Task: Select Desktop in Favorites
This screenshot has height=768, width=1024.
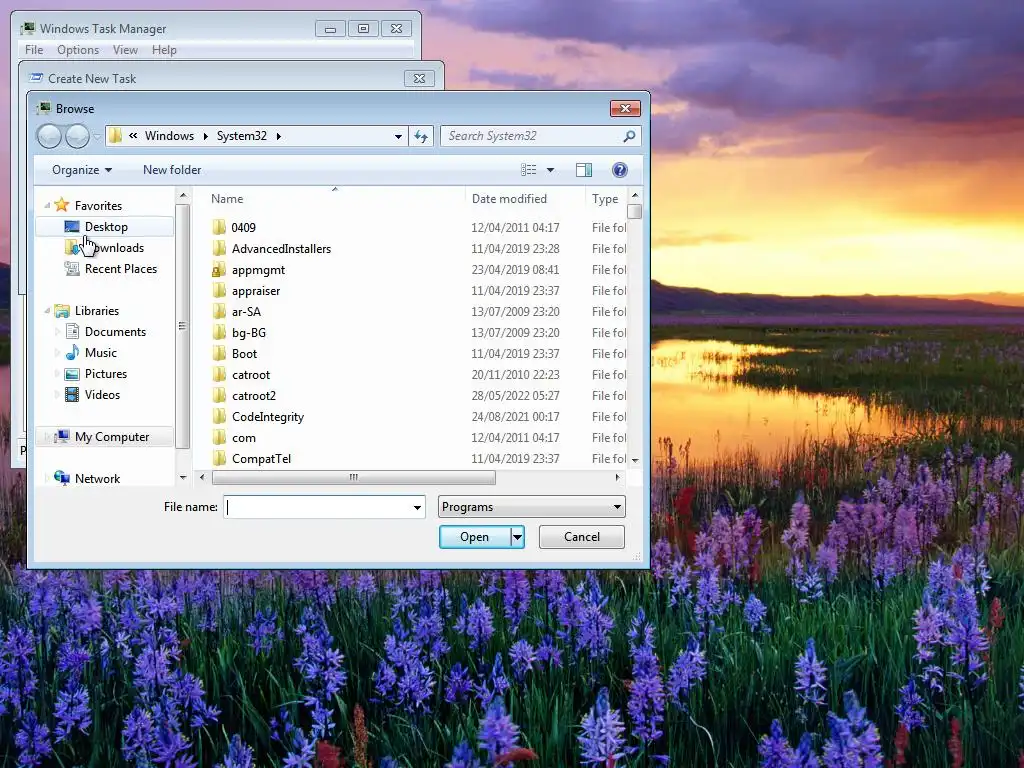Action: [106, 227]
